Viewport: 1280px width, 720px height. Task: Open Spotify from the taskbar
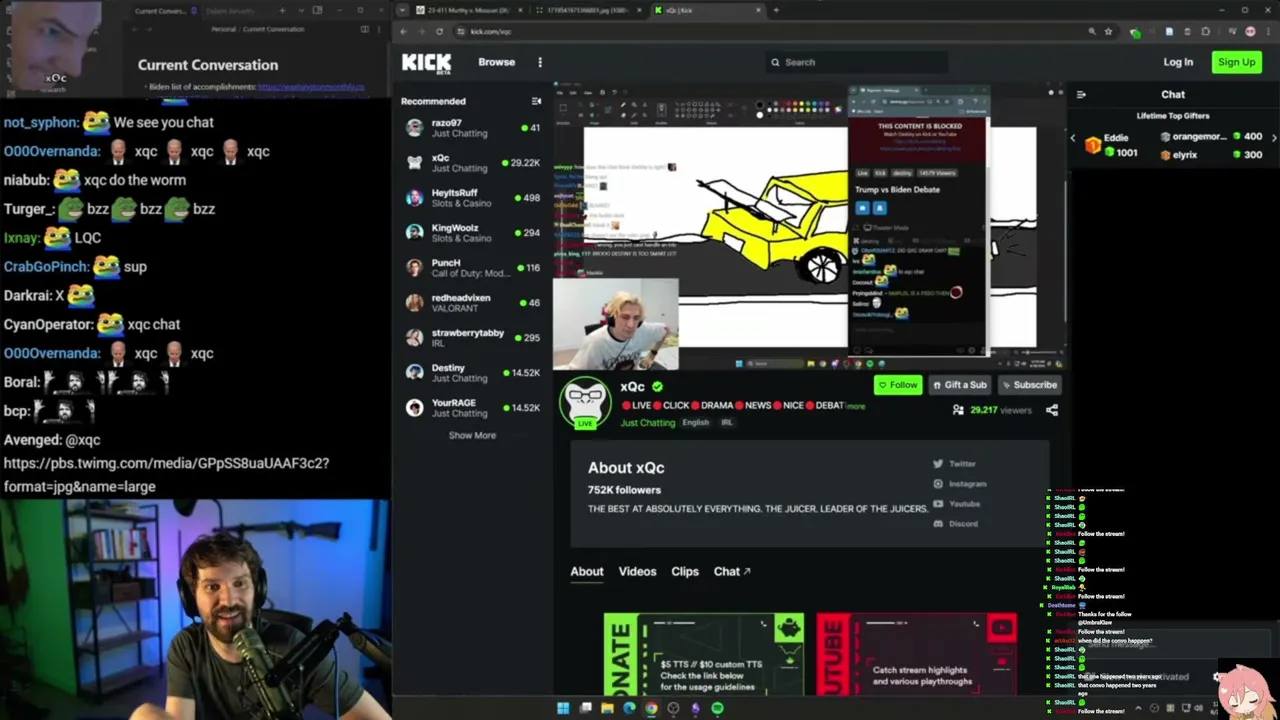pyautogui.click(x=717, y=709)
